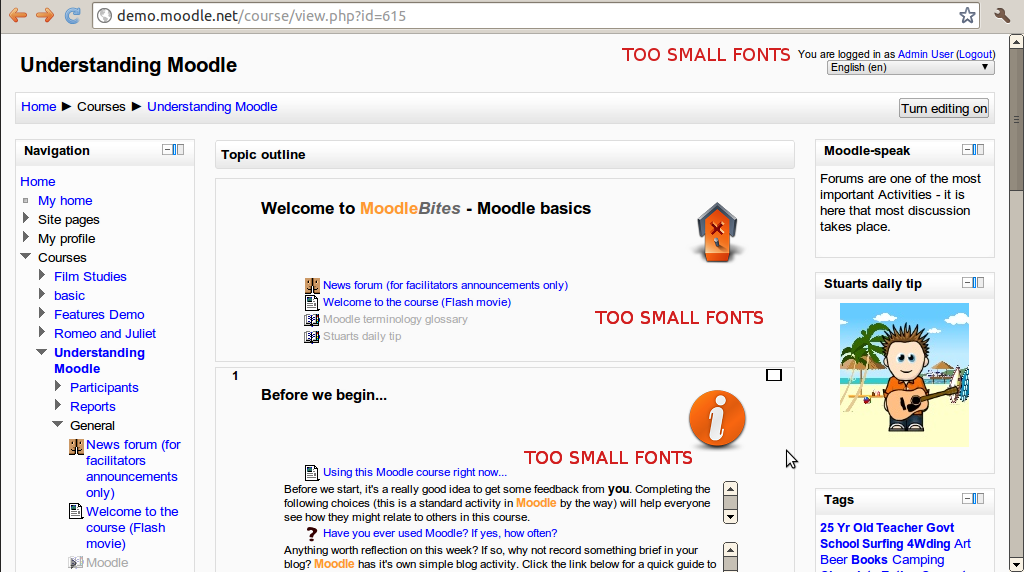Image resolution: width=1024 pixels, height=572 pixels.
Task: Open Reports link in Navigation
Action: (x=93, y=406)
